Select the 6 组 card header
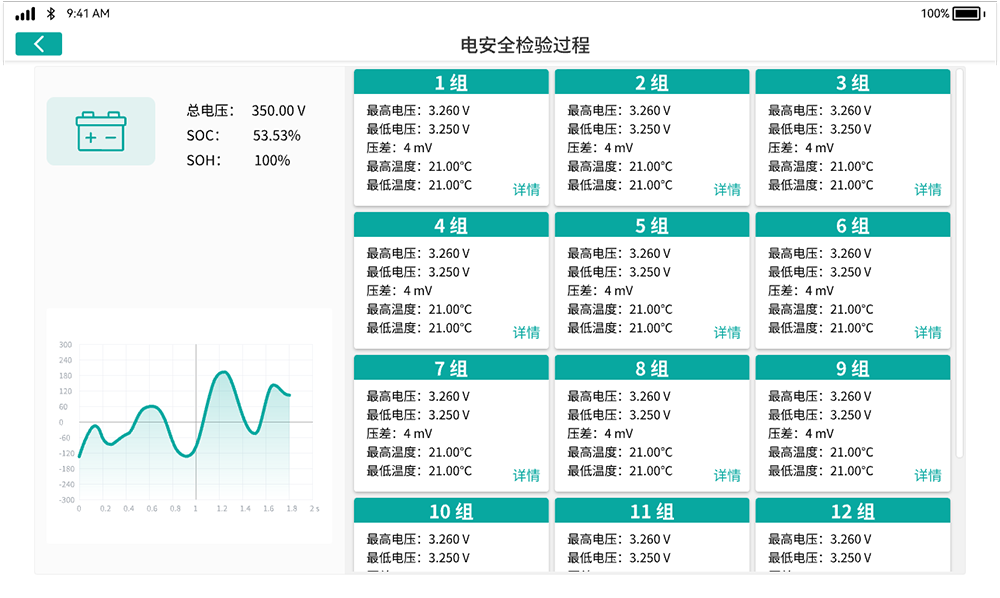The image size is (1000, 598). 853,225
